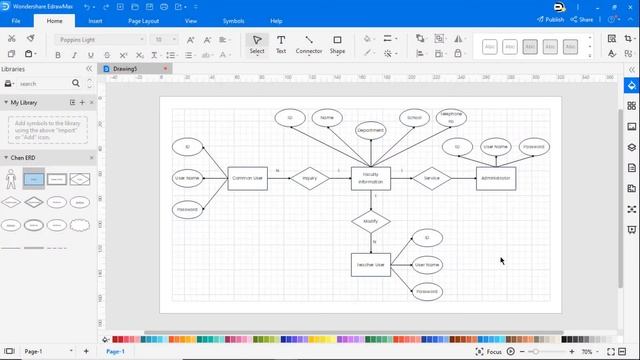Select the Text tool
The height and width of the screenshot is (360, 640).
pyautogui.click(x=281, y=44)
